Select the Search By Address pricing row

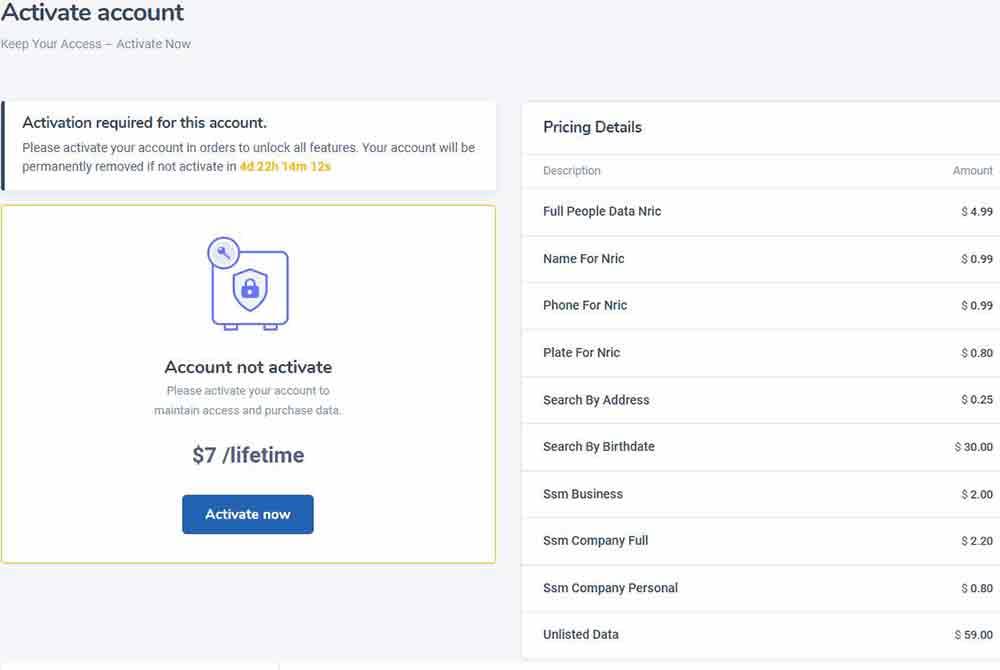[x=760, y=399]
